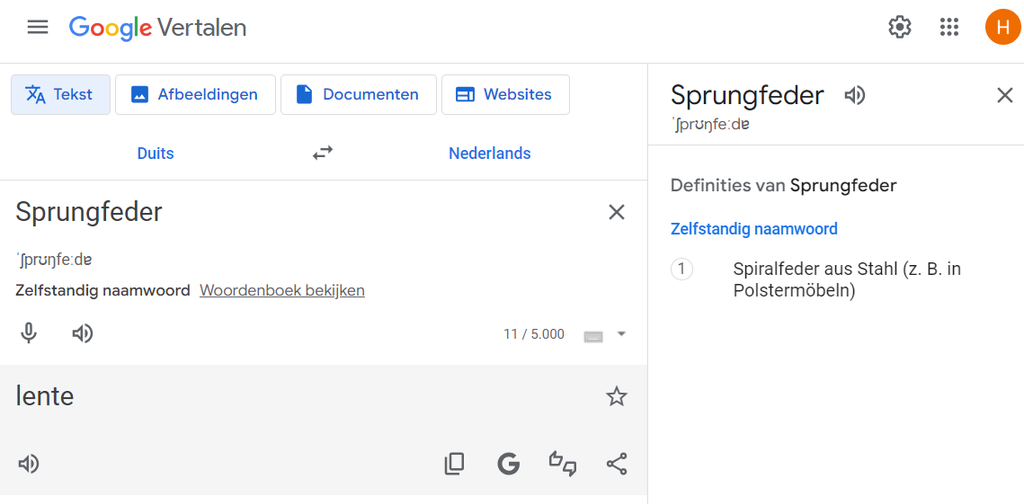Viewport: 1024px width, 504px height.
Task: Click the microphone voice input icon
Action: click(x=29, y=333)
